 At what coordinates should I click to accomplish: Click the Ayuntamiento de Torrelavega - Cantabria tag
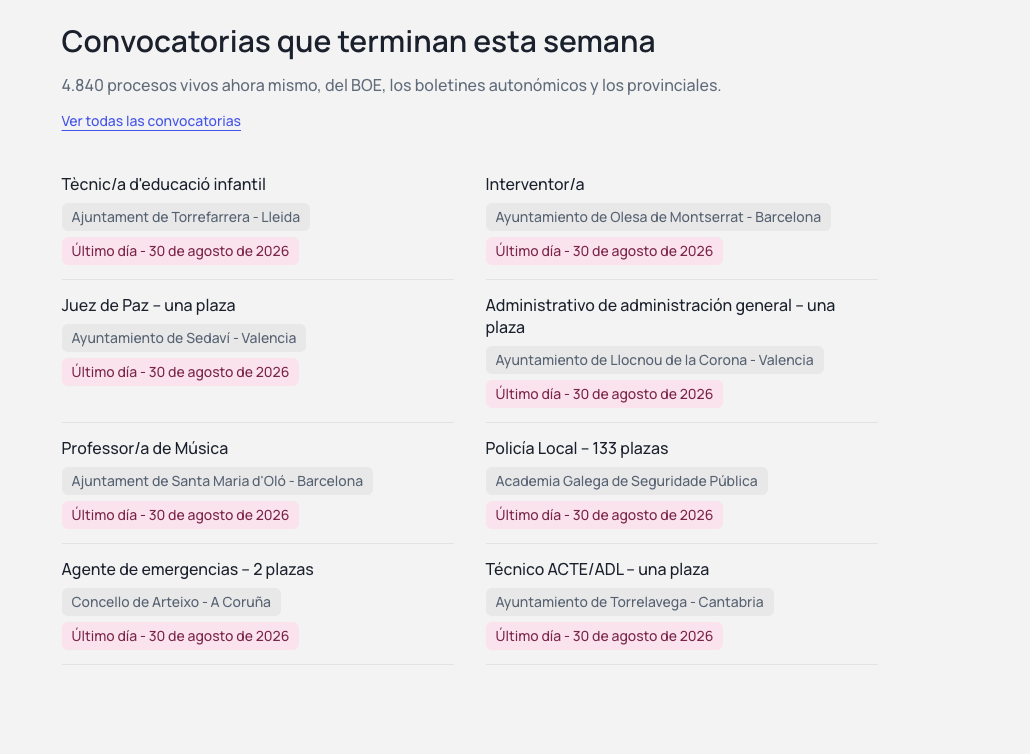[629, 602]
